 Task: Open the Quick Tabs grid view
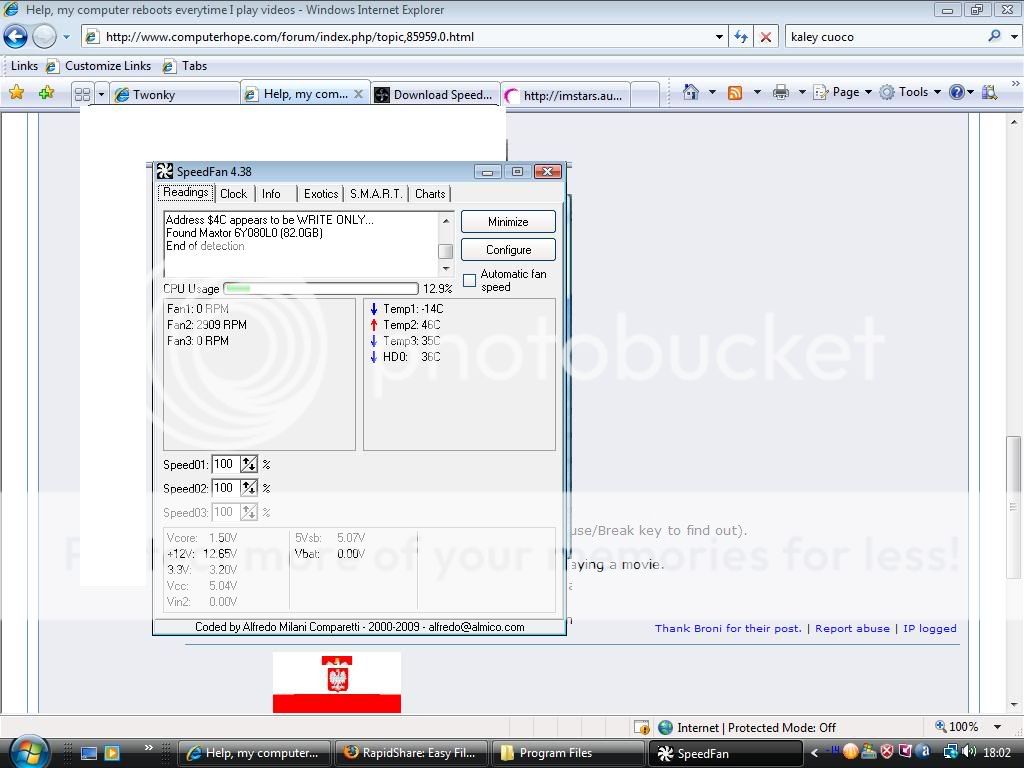tap(82, 94)
